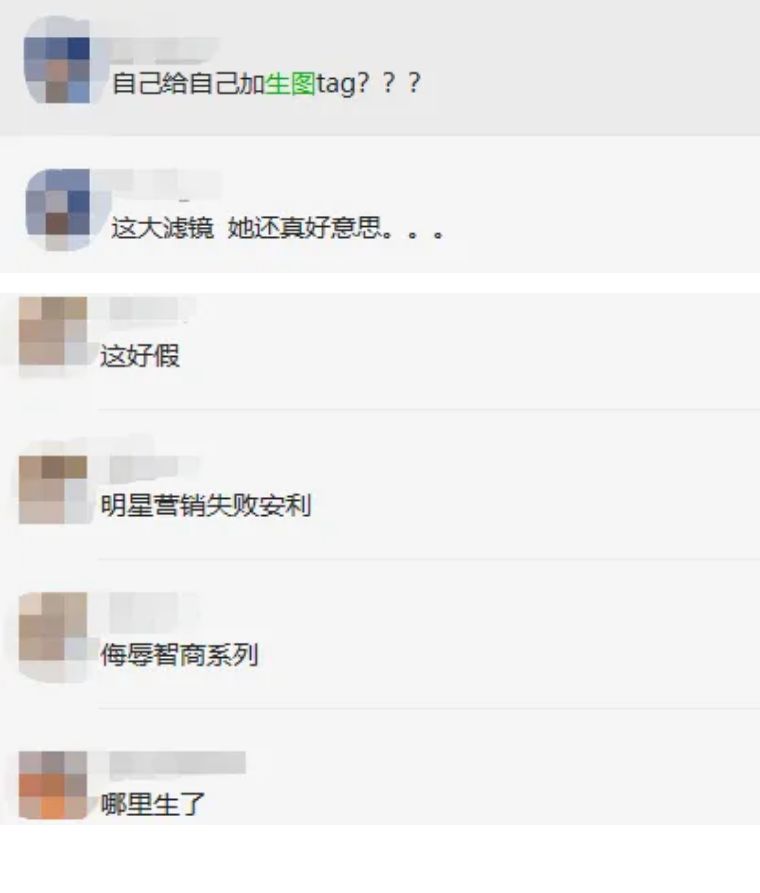The height and width of the screenshot is (893, 760).
Task: Click blurred username above 这大滤镜 comment
Action: 164,182
